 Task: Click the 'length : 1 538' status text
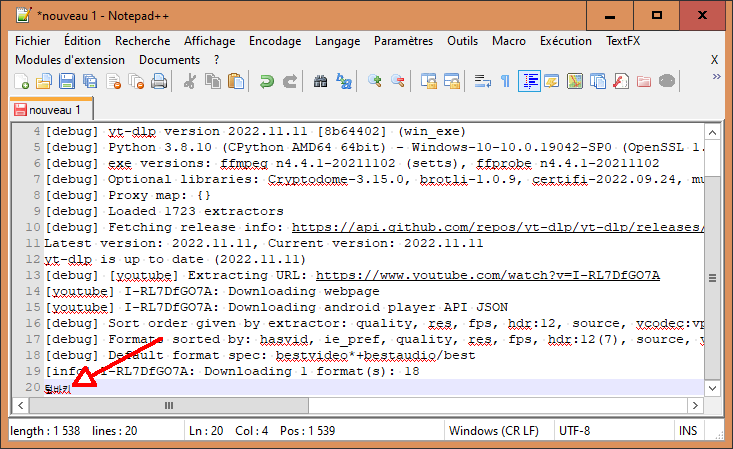click(45, 431)
